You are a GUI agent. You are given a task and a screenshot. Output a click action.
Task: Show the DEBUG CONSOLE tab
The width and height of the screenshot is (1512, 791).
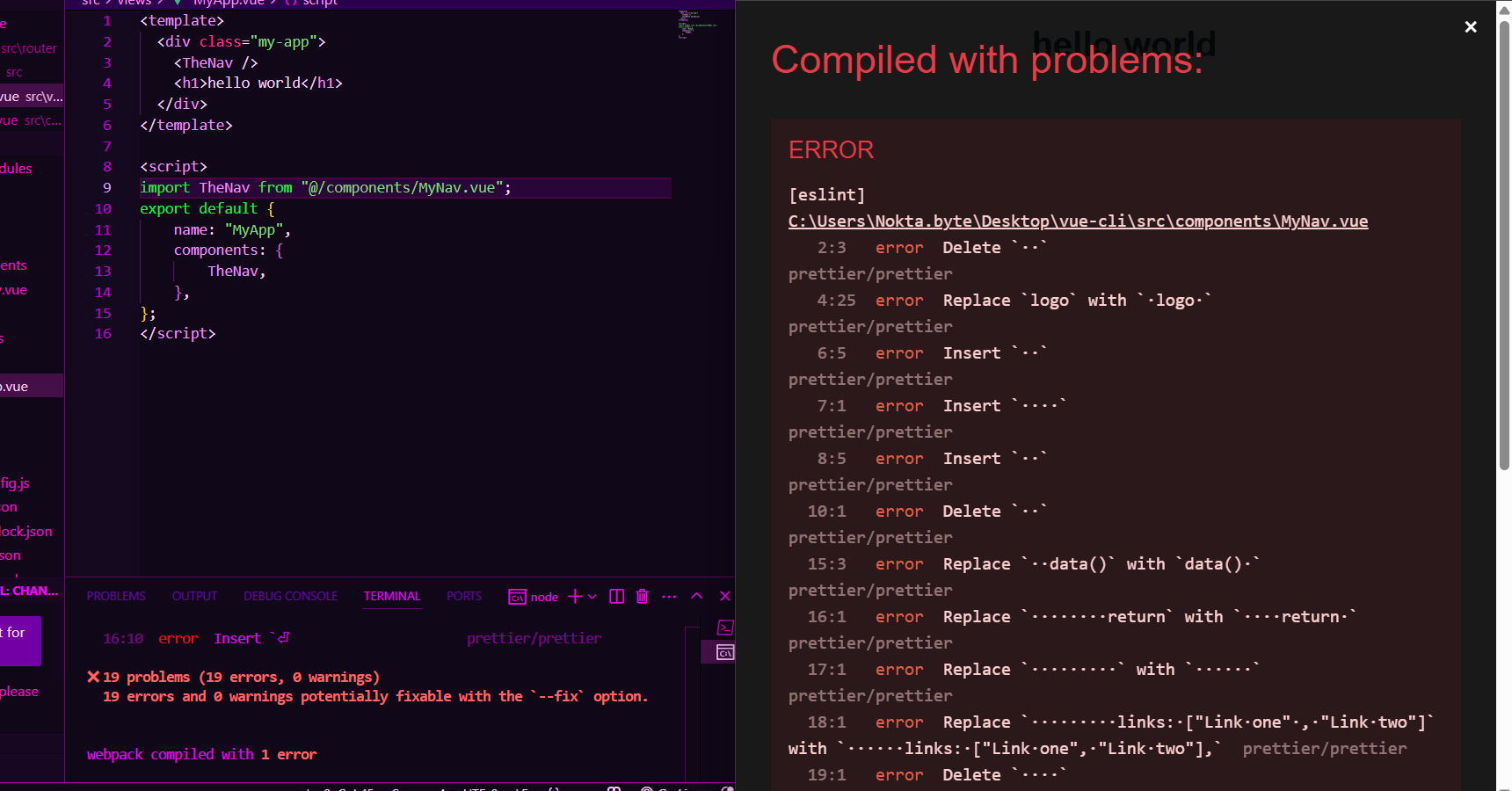[x=290, y=597]
